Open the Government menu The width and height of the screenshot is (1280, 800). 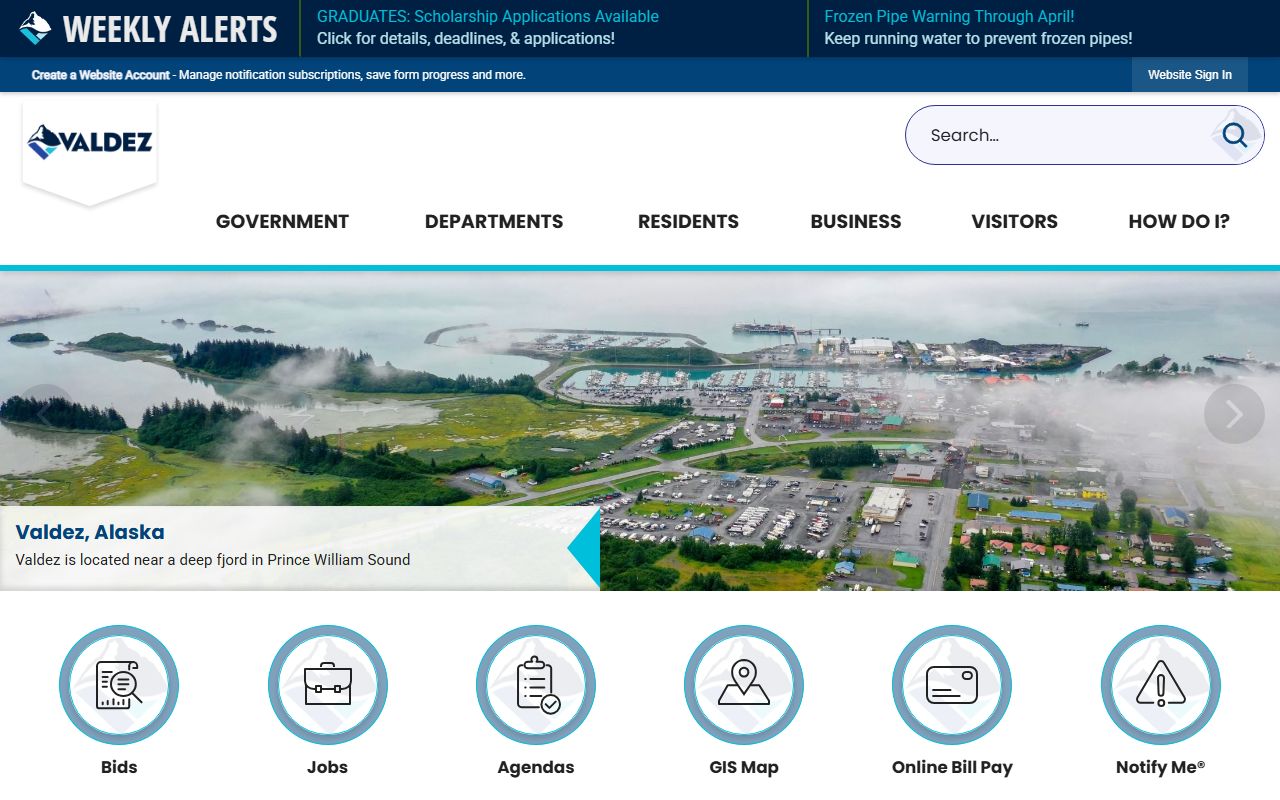(x=282, y=222)
